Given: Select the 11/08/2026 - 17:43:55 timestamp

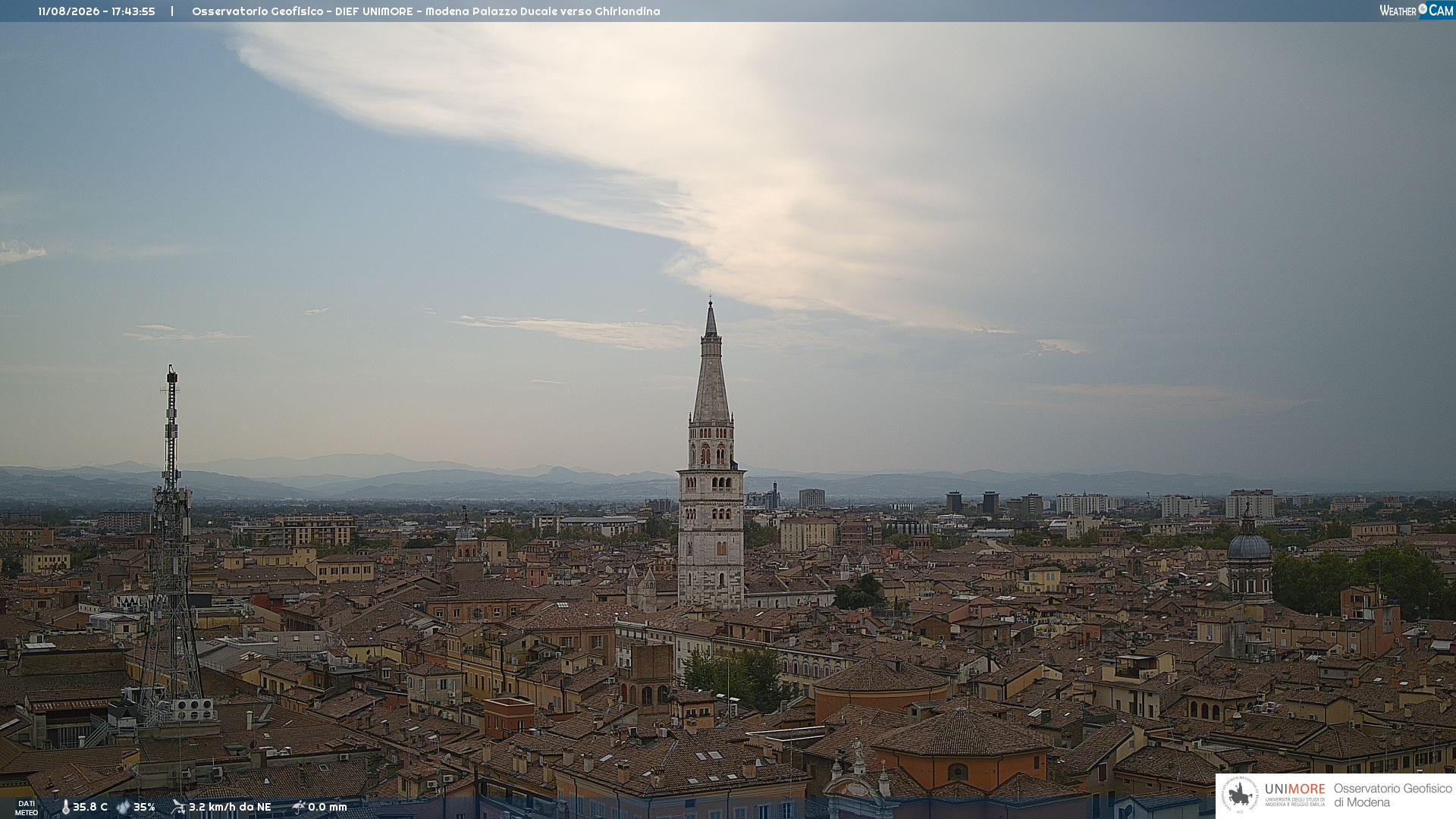Looking at the screenshot, I should click(96, 11).
